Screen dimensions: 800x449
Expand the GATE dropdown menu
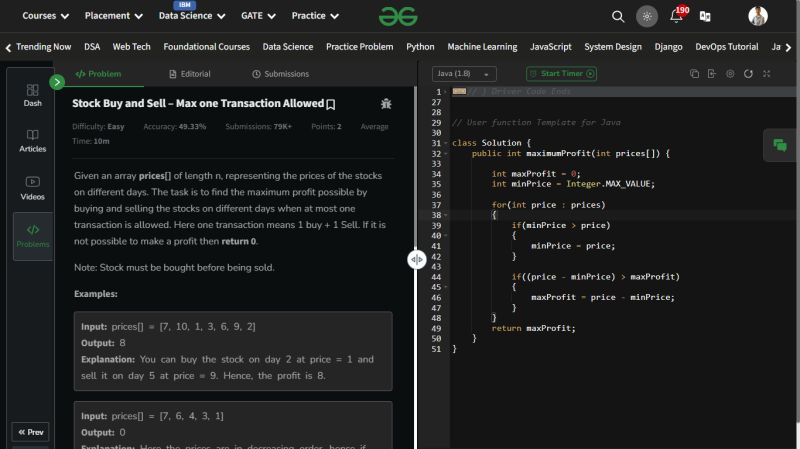(258, 16)
